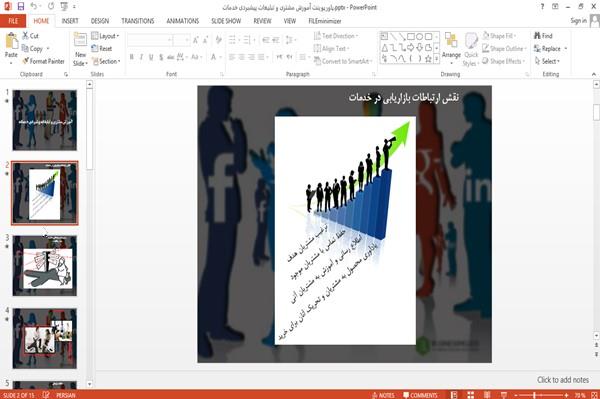
Task: Open the FILEminimizer tab
Action: pyautogui.click(x=324, y=21)
